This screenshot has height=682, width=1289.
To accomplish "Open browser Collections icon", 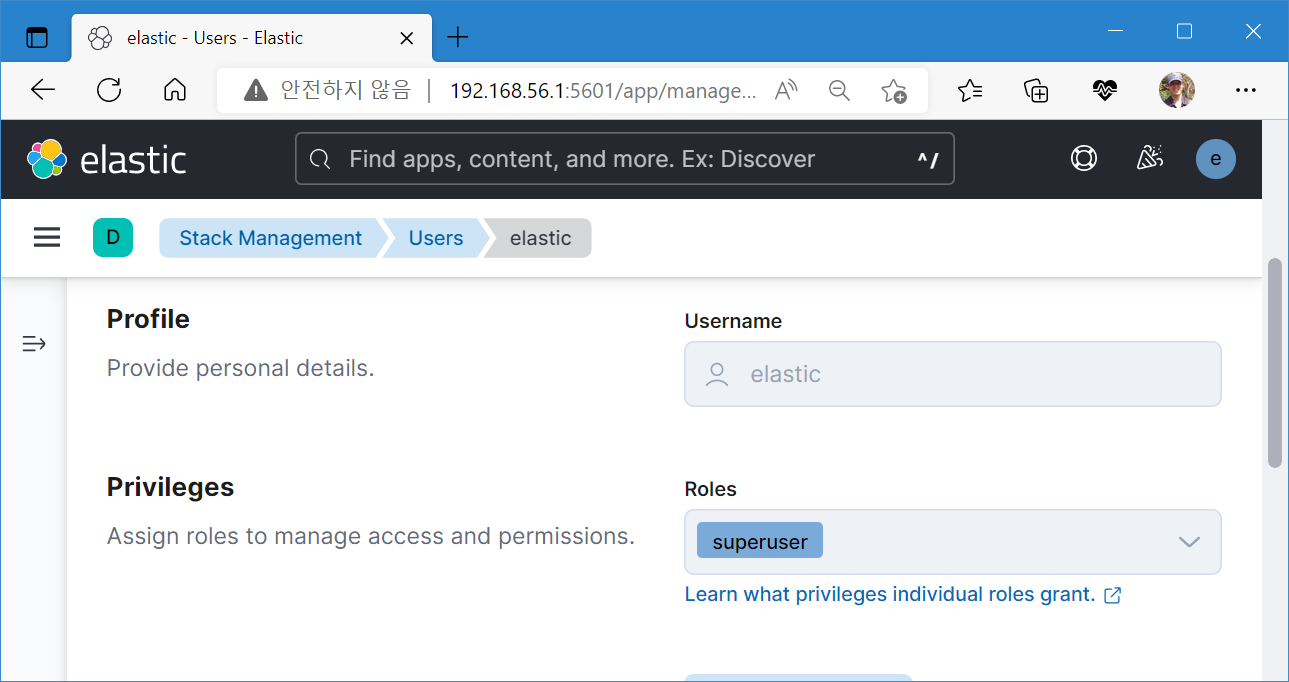I will pos(1037,91).
